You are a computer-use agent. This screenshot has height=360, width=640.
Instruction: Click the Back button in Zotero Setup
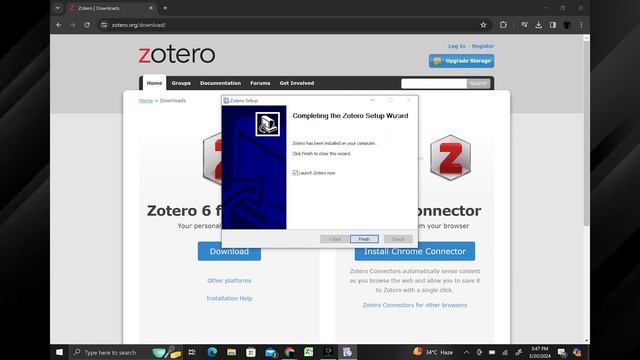point(335,239)
